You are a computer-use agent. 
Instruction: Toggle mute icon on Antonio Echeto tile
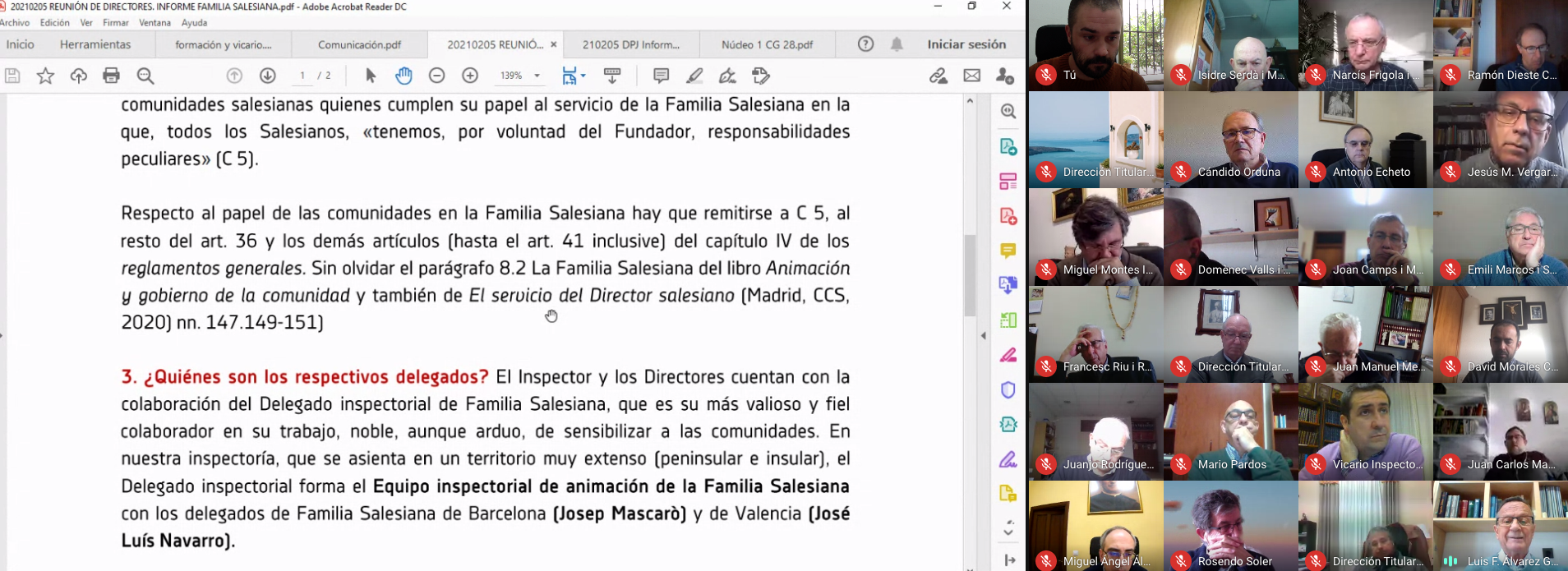point(1316,172)
